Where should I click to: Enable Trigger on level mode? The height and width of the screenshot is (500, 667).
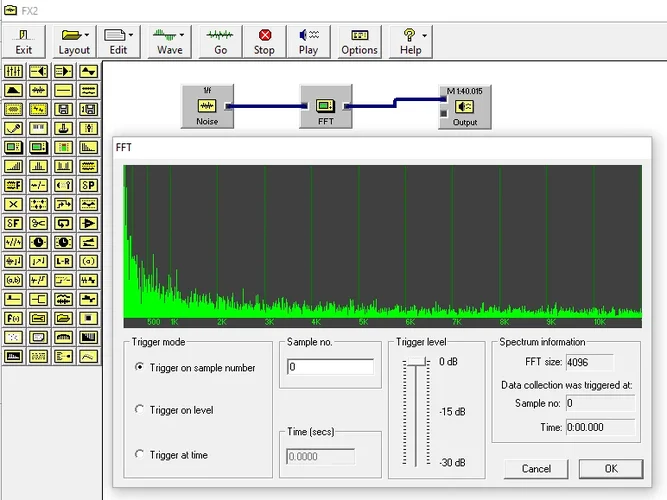point(139,410)
